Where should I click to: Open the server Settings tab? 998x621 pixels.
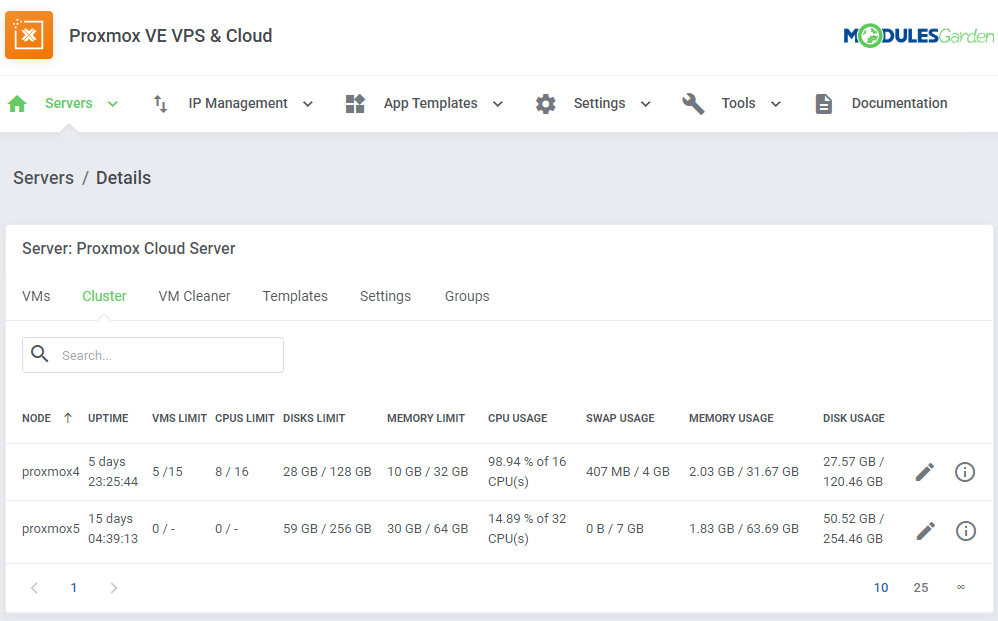click(x=385, y=296)
